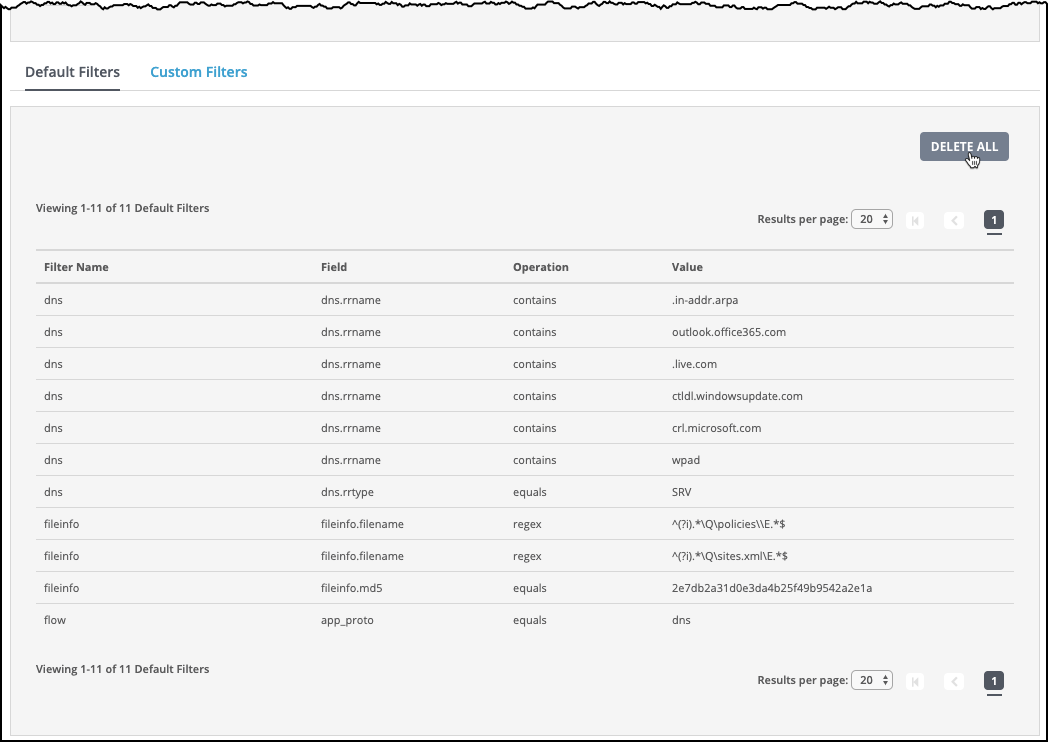Select the crl.microsoft.com value
The image size is (1048, 742).
716,428
